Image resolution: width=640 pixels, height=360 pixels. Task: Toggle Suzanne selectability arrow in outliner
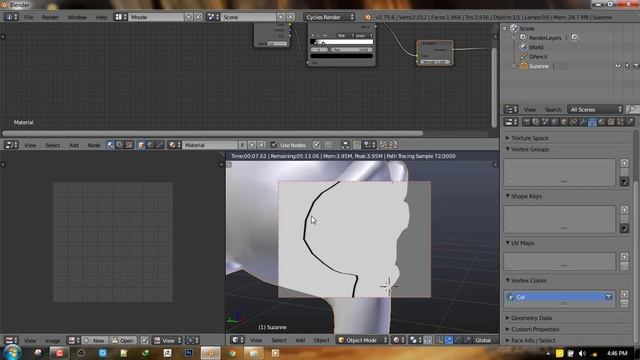point(627,66)
